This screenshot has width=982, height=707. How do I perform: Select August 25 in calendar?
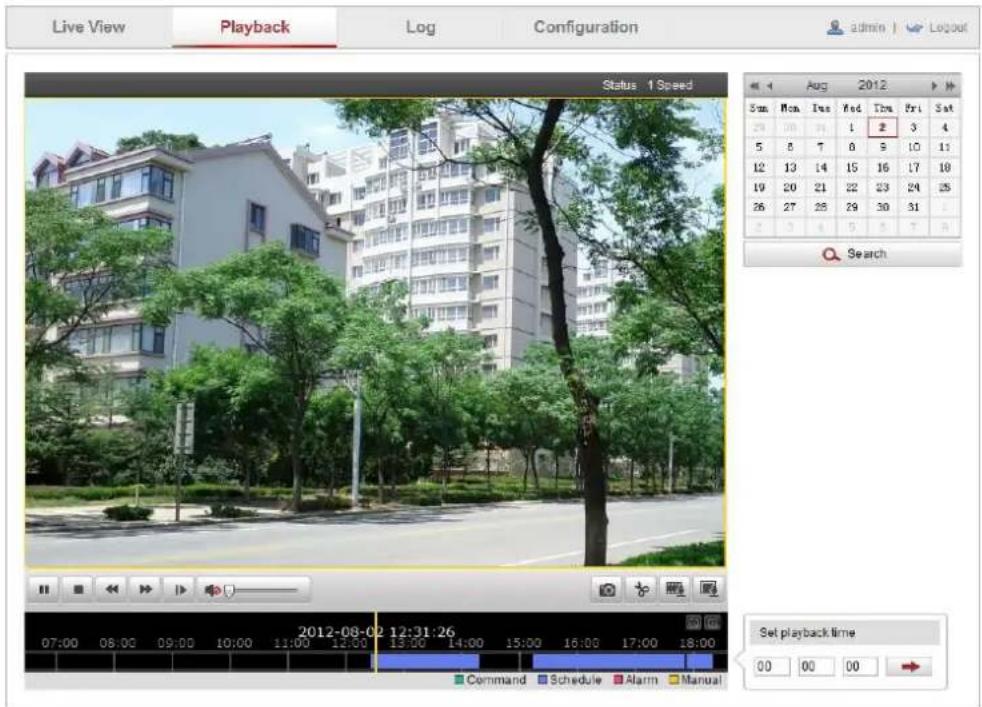944,187
